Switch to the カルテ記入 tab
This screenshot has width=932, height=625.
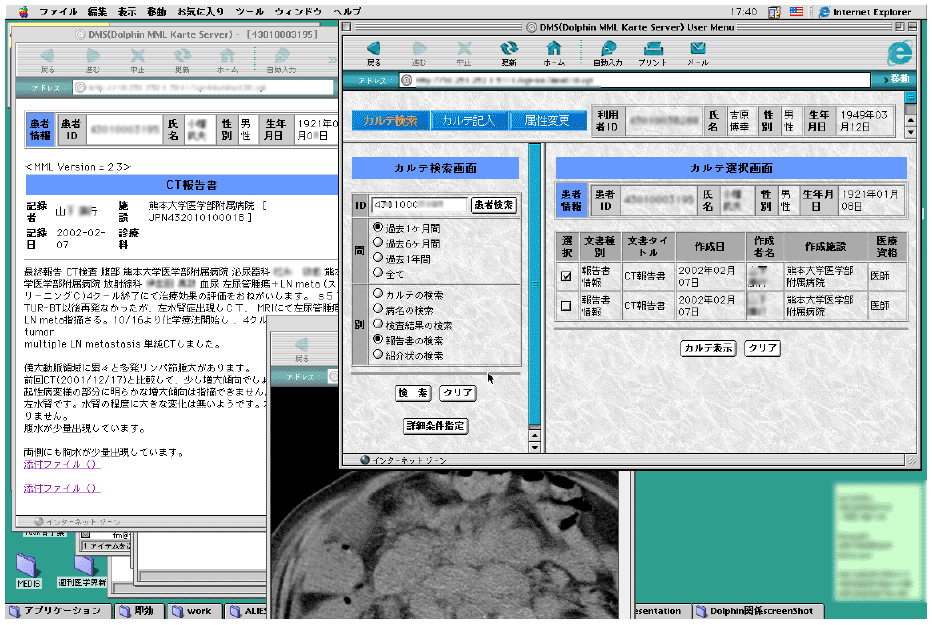coord(468,121)
